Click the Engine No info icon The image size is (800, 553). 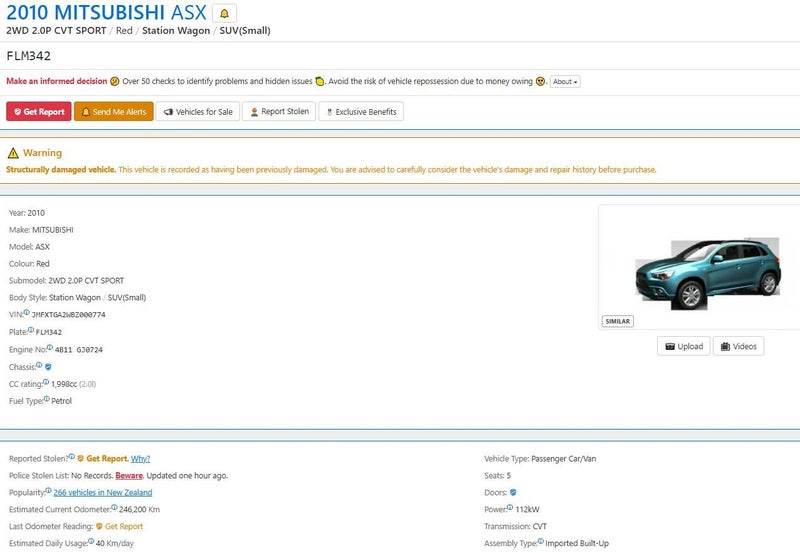[x=50, y=348]
